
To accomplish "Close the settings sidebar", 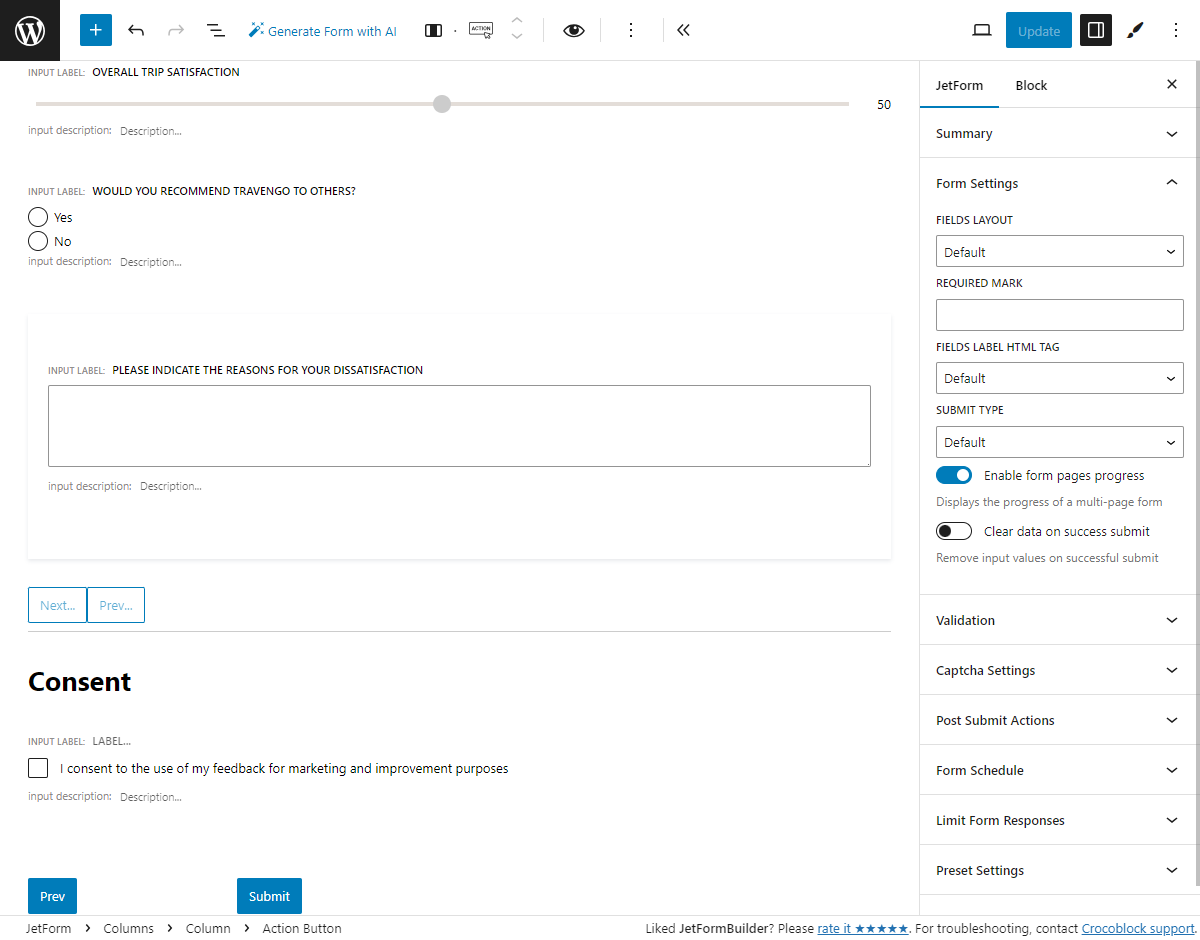I will point(1172,84).
